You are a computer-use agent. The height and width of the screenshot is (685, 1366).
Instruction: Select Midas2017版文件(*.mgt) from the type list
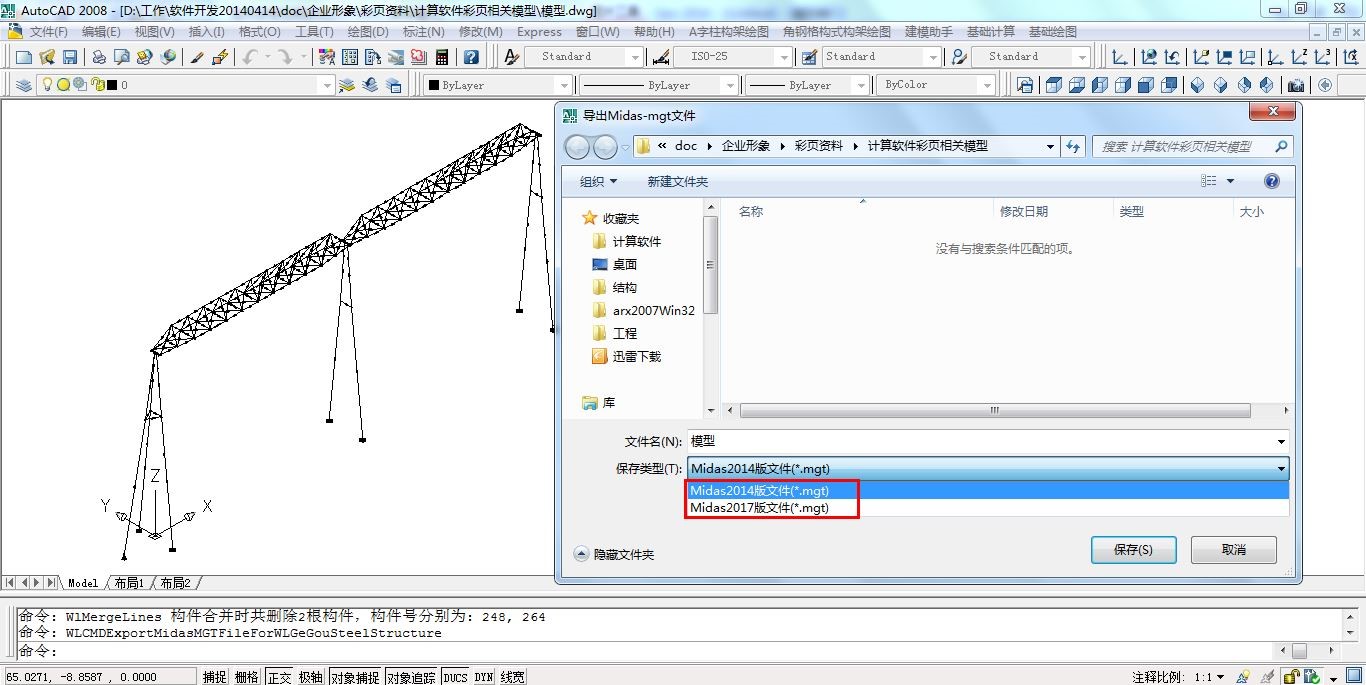[759, 508]
